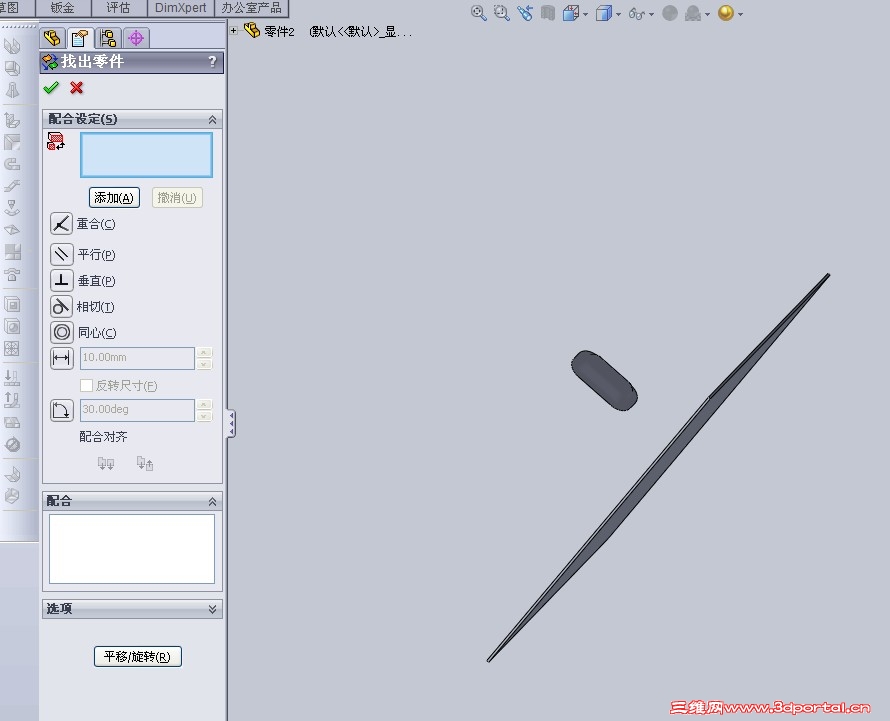Increase the 30.00deg angle value
890x721 pixels.
(x=204, y=404)
